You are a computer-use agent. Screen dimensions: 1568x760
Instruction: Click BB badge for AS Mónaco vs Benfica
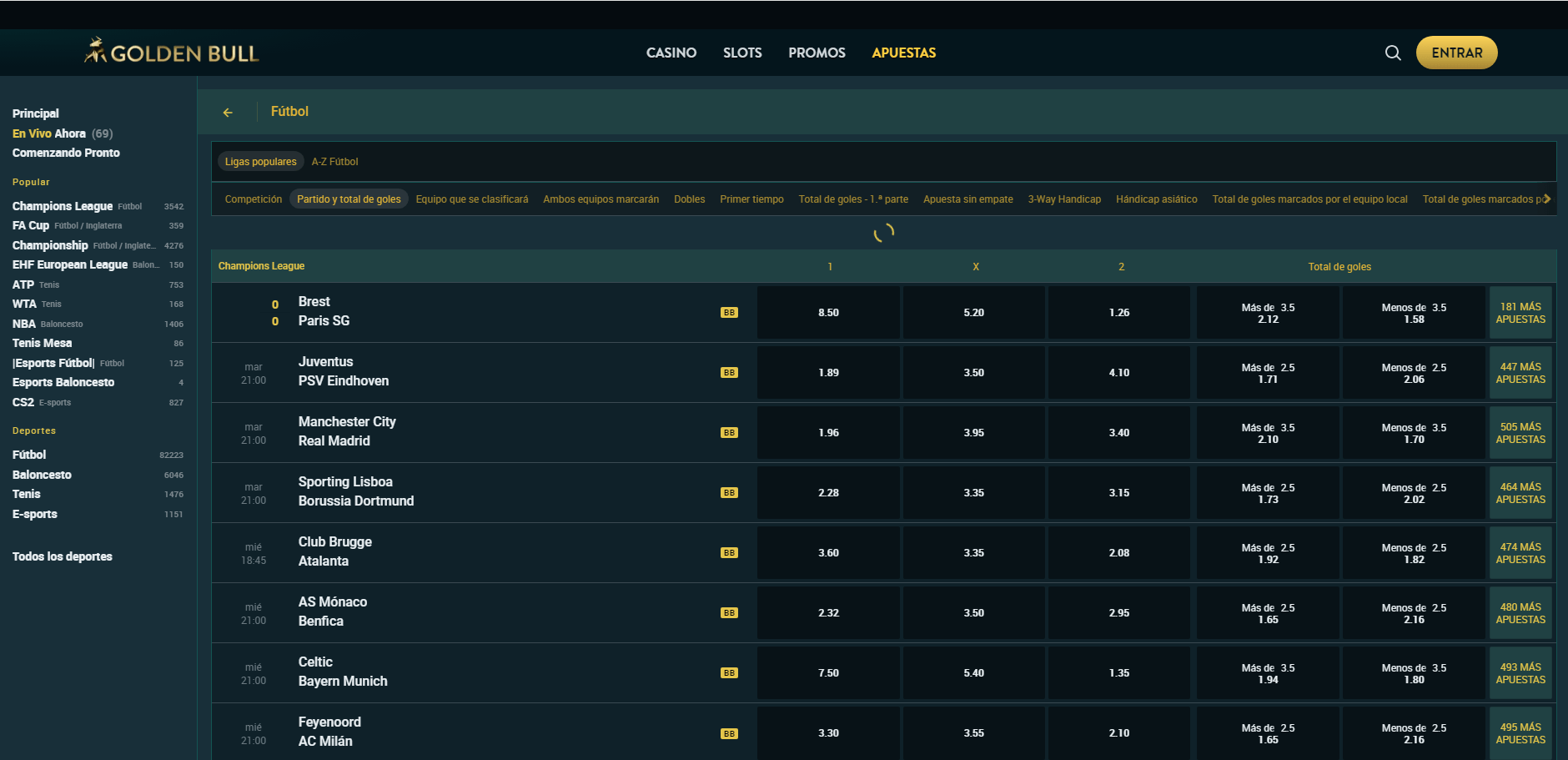pos(729,613)
